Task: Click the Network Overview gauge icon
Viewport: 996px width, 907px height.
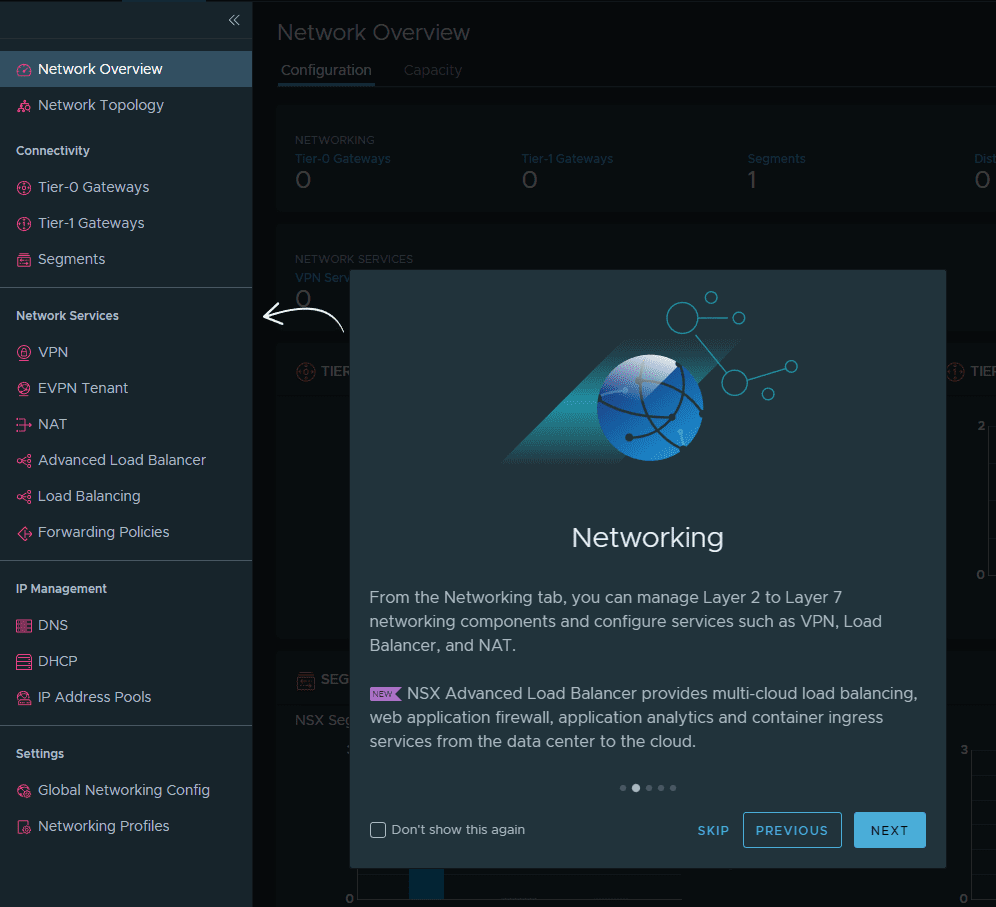Action: 24,70
